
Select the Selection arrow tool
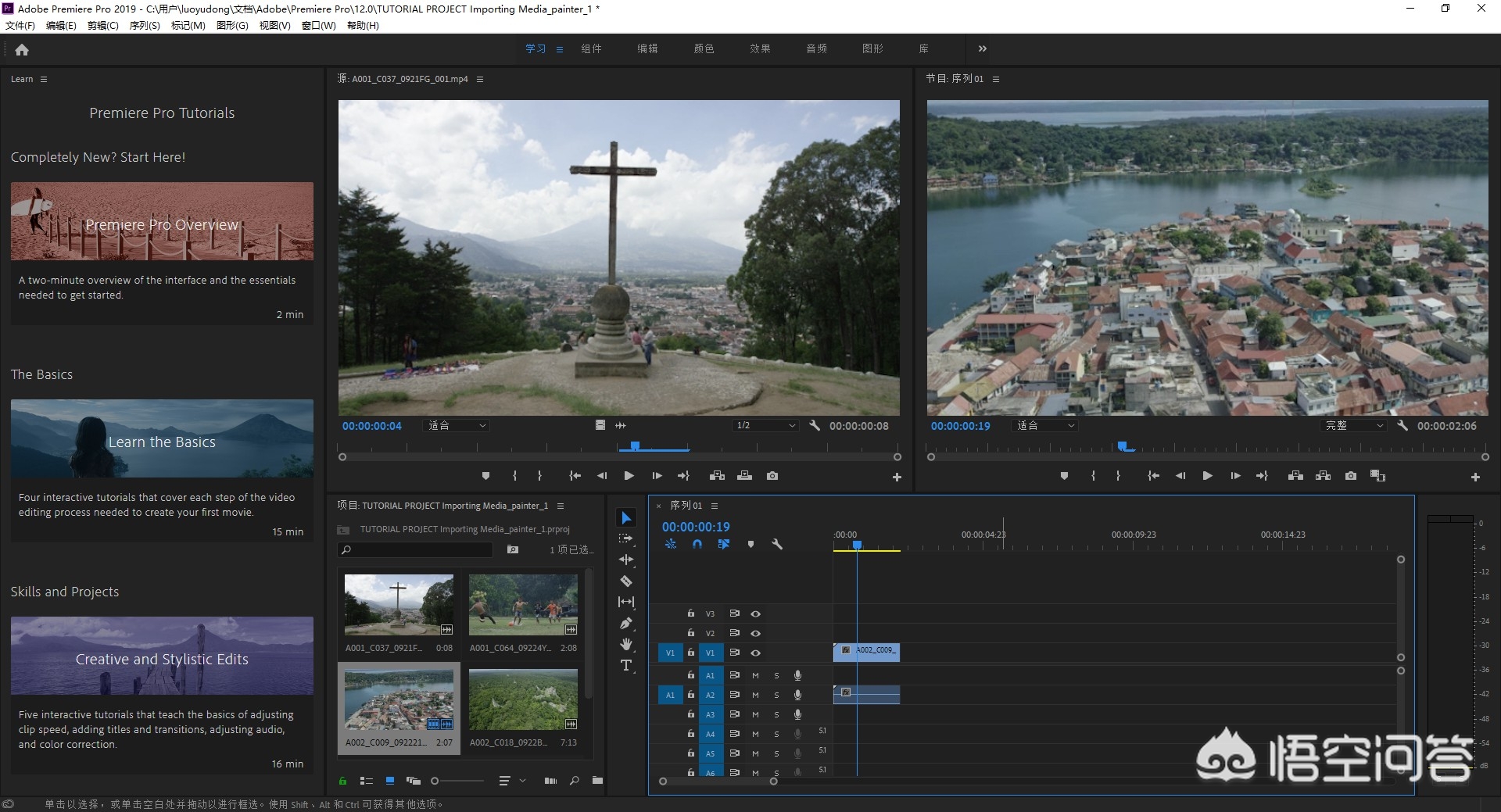pyautogui.click(x=626, y=518)
